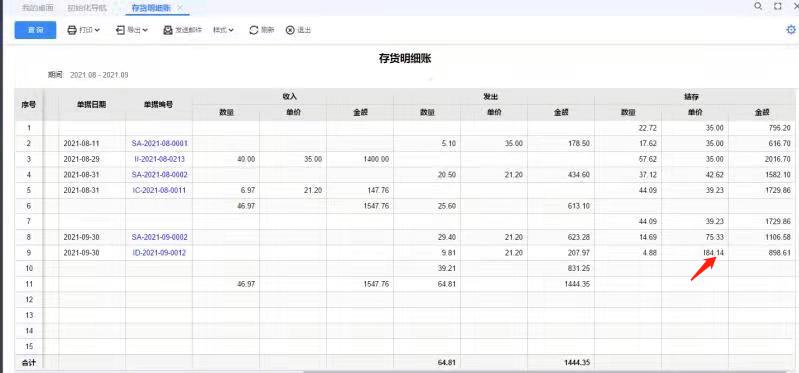Open document ID-2021-09-0012 link
Viewport: 799px width, 373px height.
[x=159, y=252]
